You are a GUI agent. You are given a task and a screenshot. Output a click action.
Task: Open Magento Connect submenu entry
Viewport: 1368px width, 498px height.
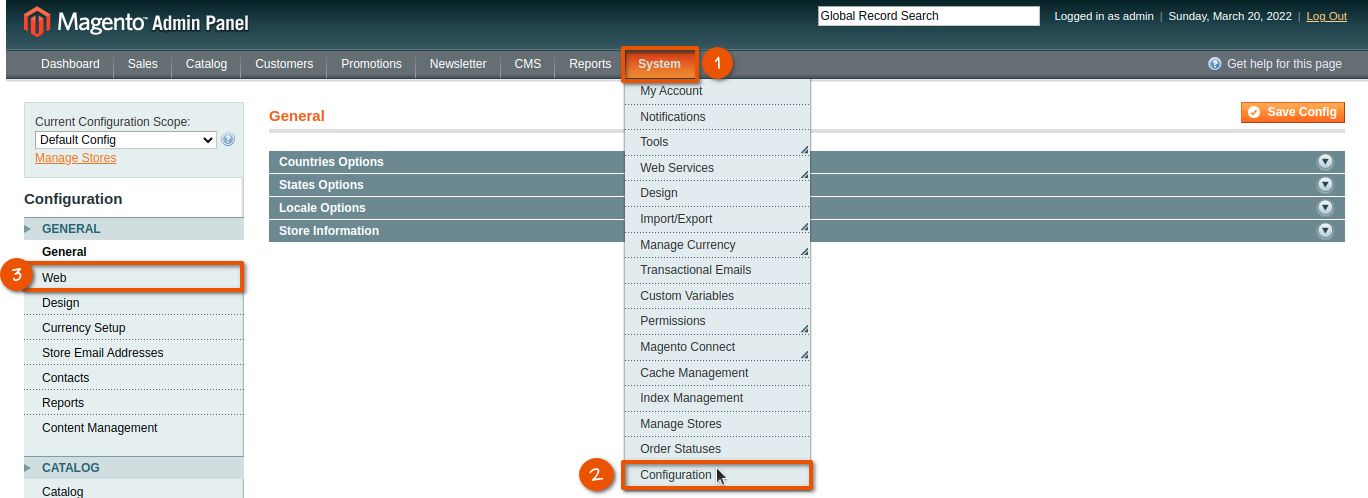[718, 347]
